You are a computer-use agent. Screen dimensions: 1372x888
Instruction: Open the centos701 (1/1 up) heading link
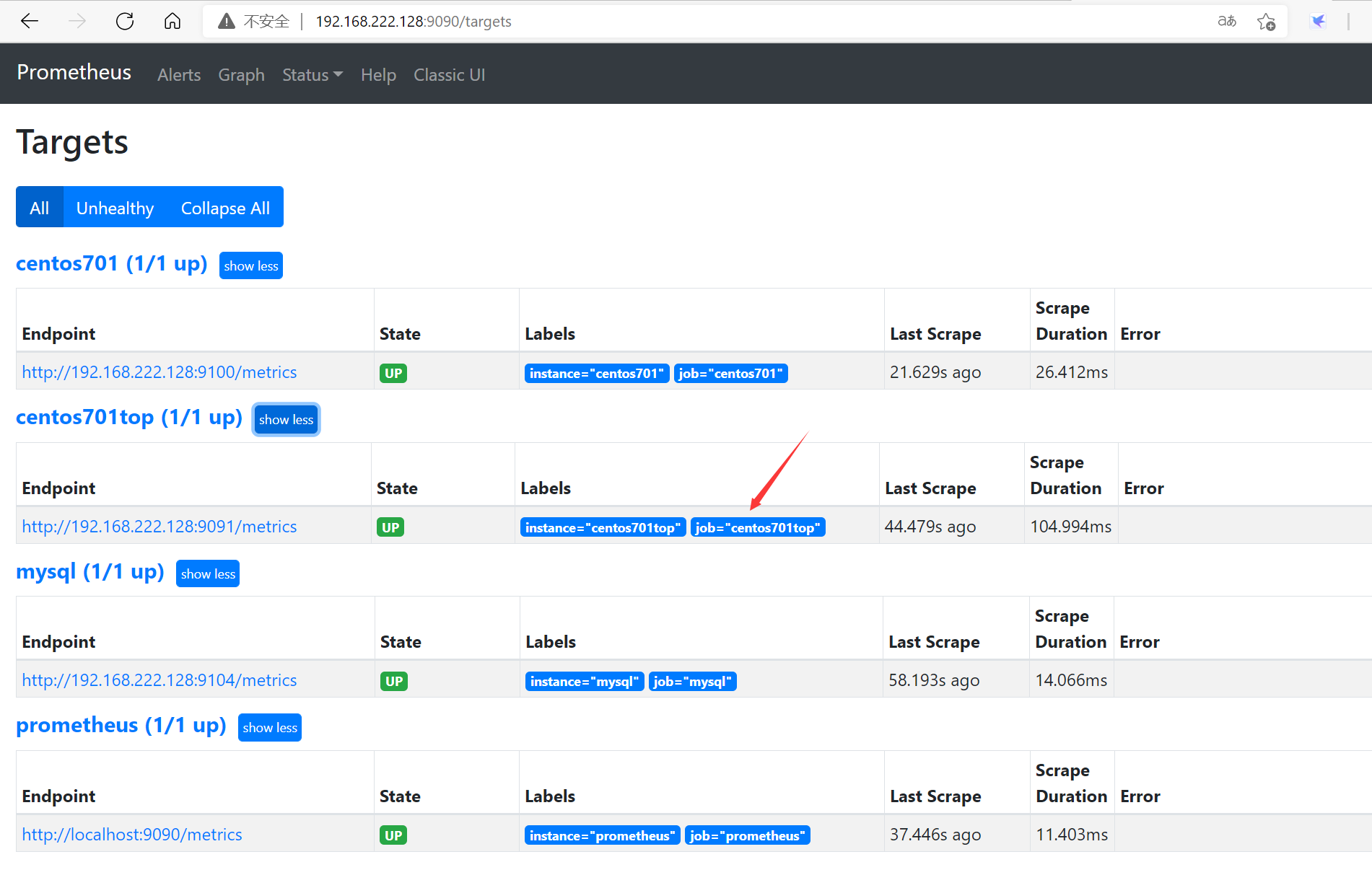pyautogui.click(x=112, y=264)
